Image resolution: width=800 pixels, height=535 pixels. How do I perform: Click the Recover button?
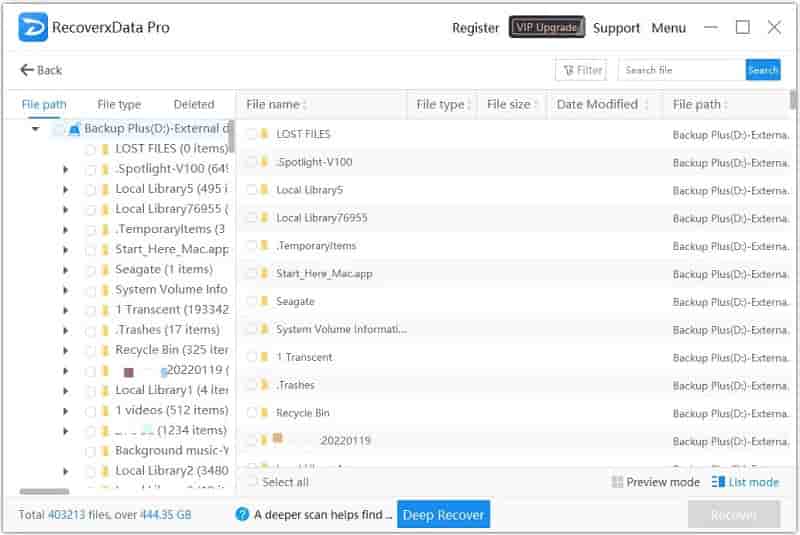[734, 514]
